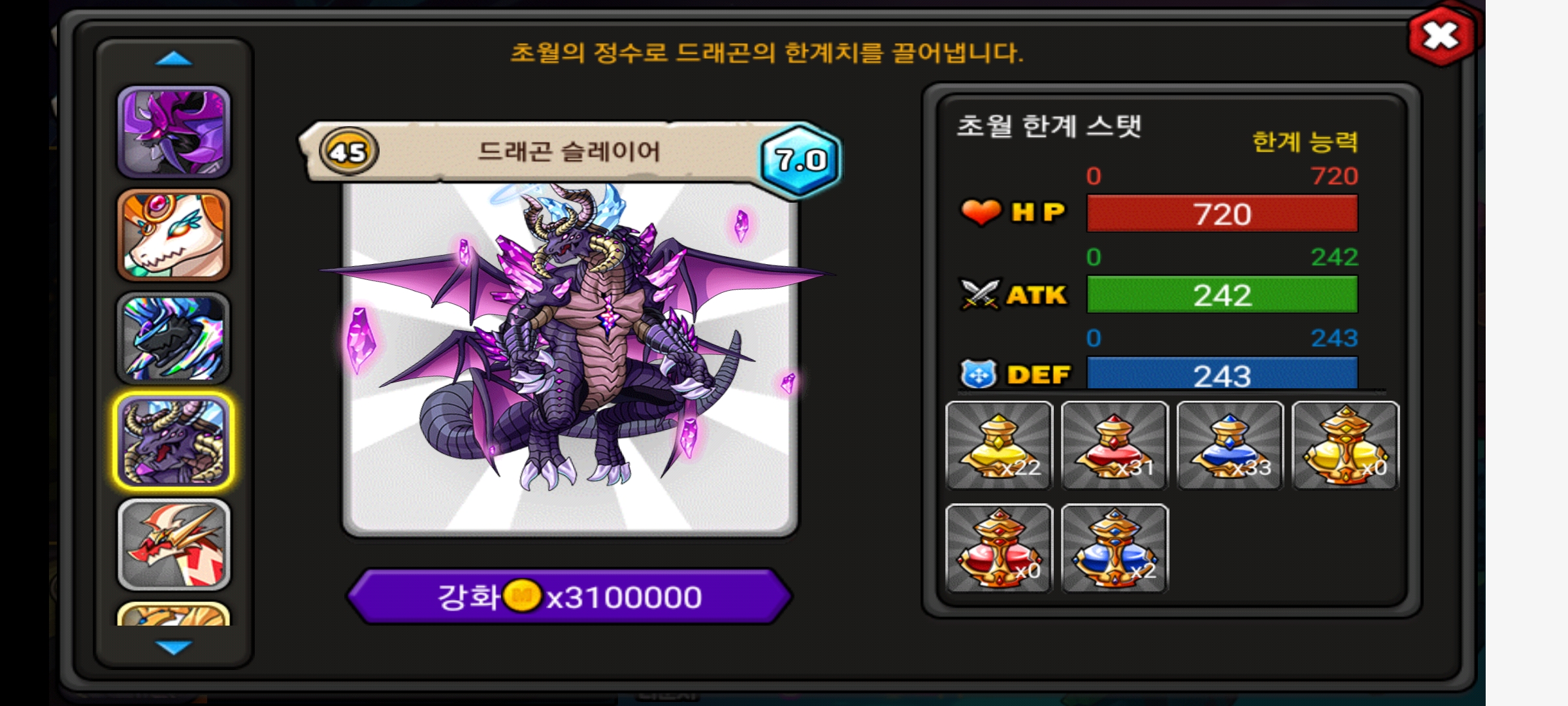Select the large golden yellow potion x0

[1346, 445]
